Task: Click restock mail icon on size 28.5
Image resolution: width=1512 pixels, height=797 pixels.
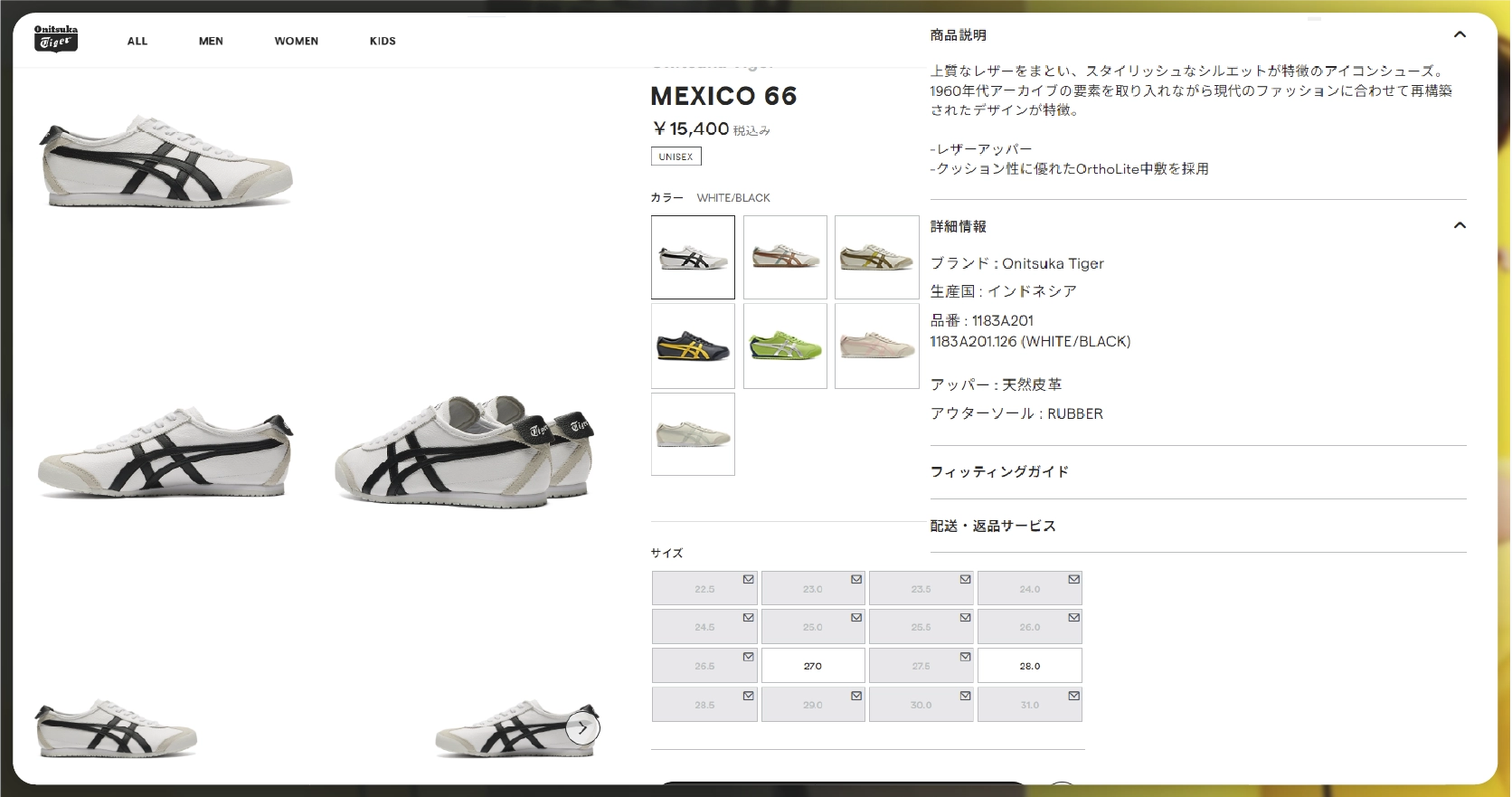Action: coord(749,696)
